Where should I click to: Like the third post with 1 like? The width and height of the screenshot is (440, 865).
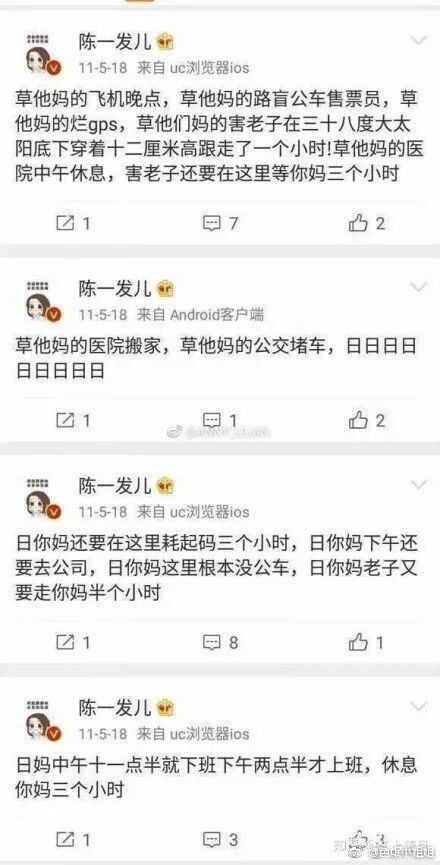[x=367, y=642]
